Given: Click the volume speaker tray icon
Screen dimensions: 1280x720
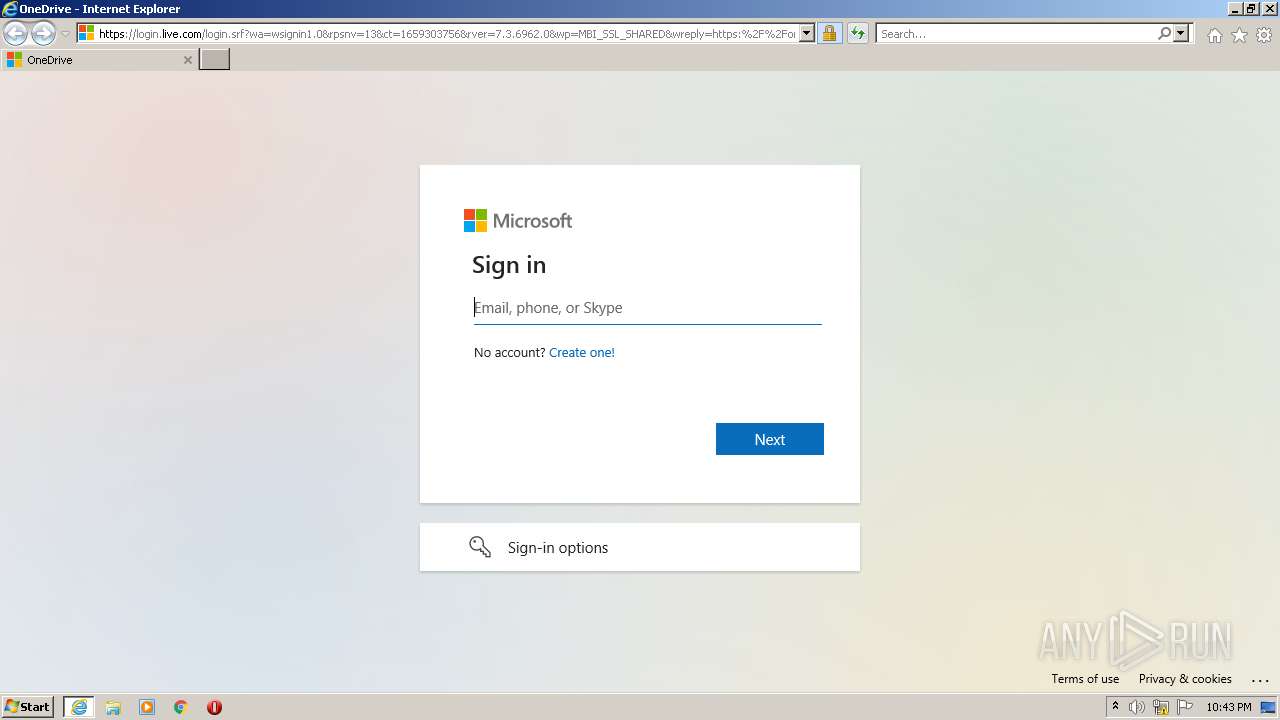Looking at the screenshot, I should [x=1137, y=707].
